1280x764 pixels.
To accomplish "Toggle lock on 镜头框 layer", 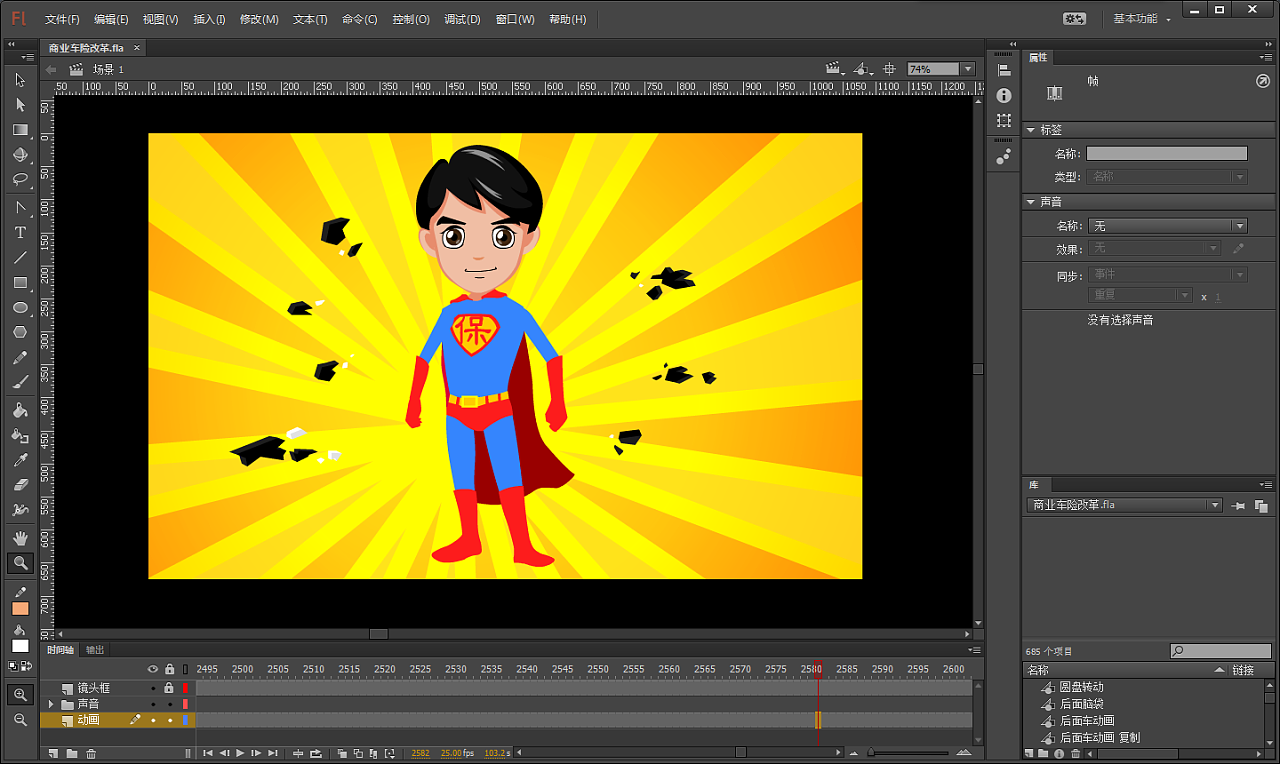I will click(169, 689).
